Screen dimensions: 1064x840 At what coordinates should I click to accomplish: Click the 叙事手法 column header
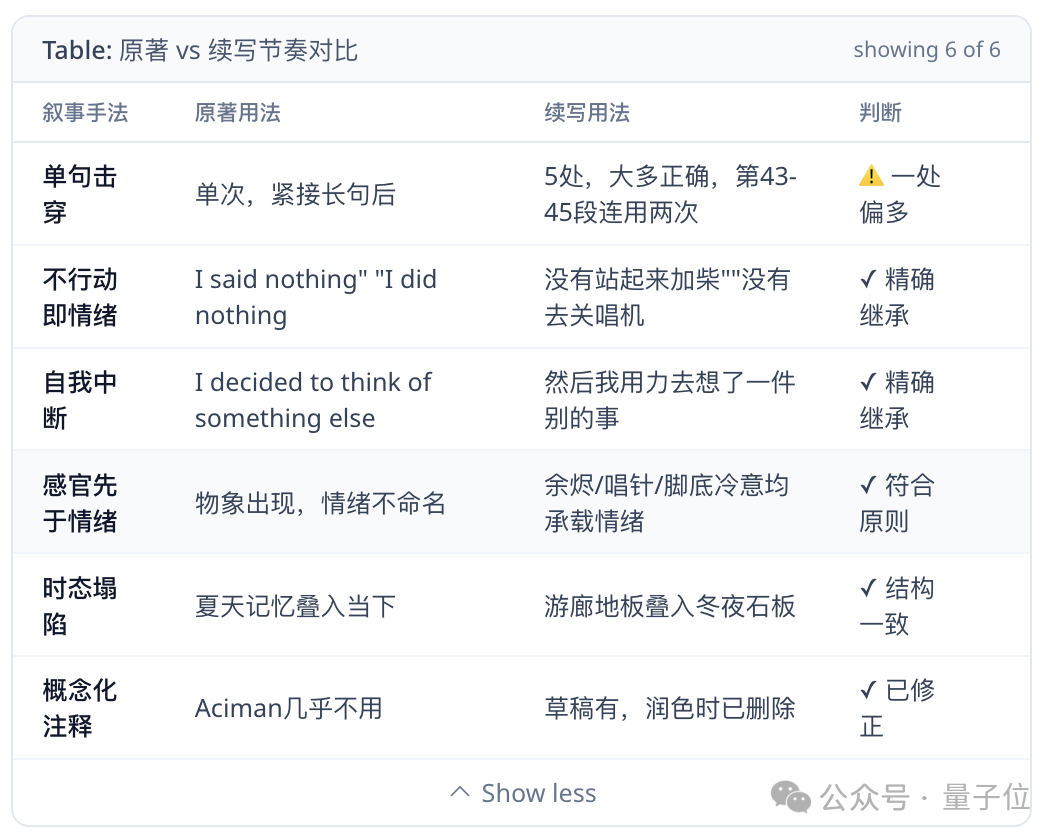point(85,113)
